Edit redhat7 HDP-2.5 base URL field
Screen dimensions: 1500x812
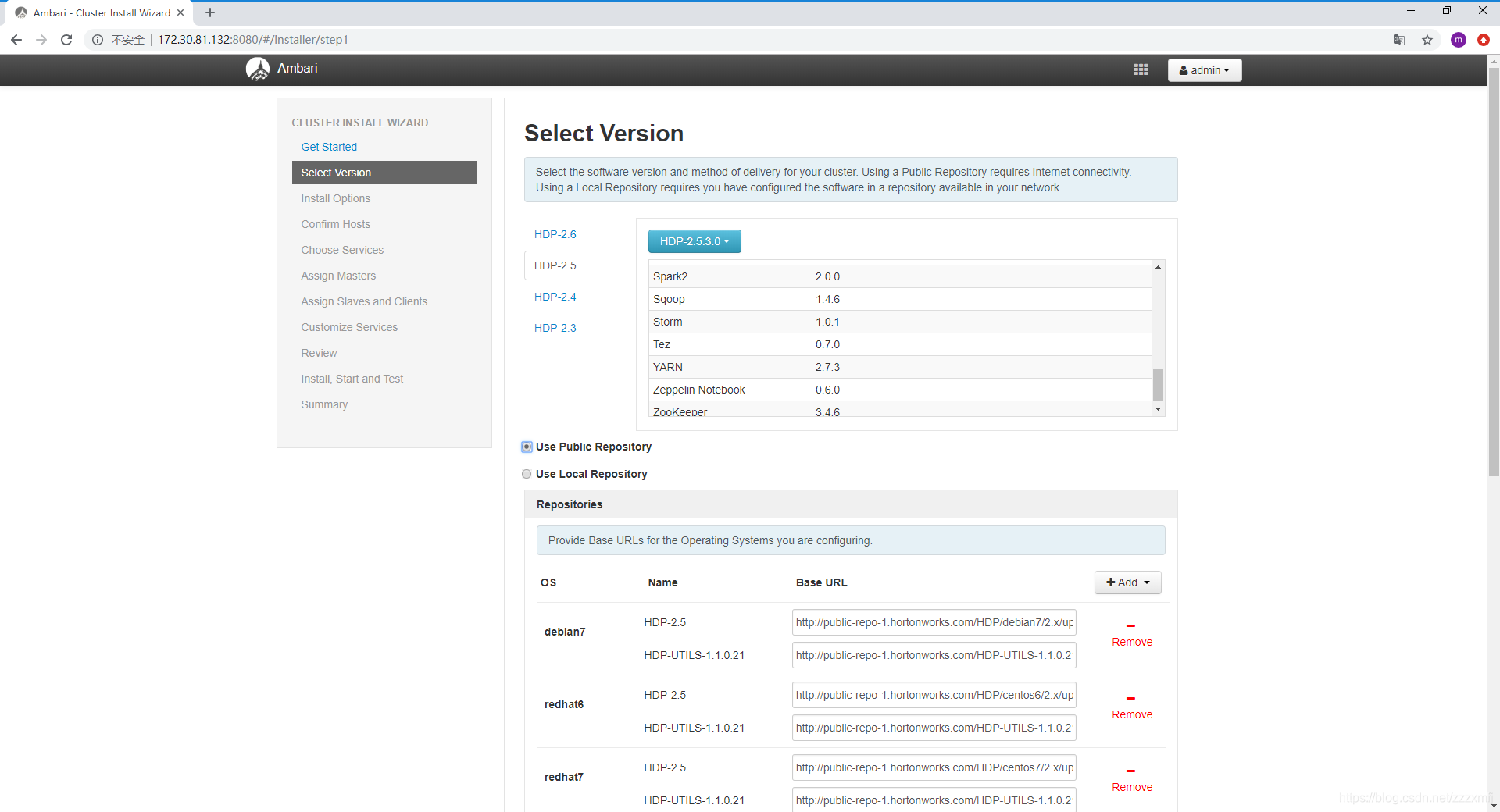[x=934, y=767]
